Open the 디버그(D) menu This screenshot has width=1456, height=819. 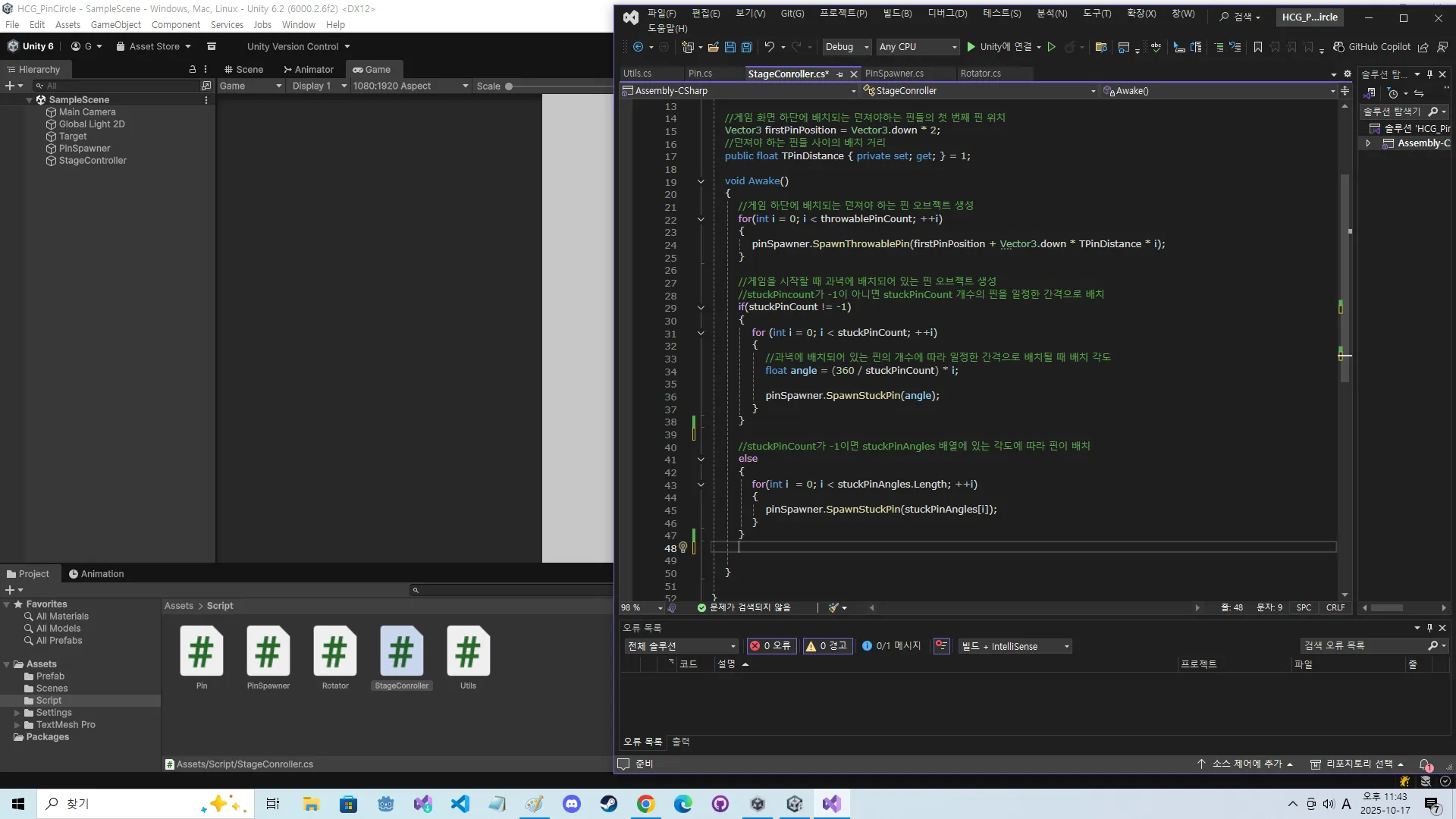tap(947, 14)
